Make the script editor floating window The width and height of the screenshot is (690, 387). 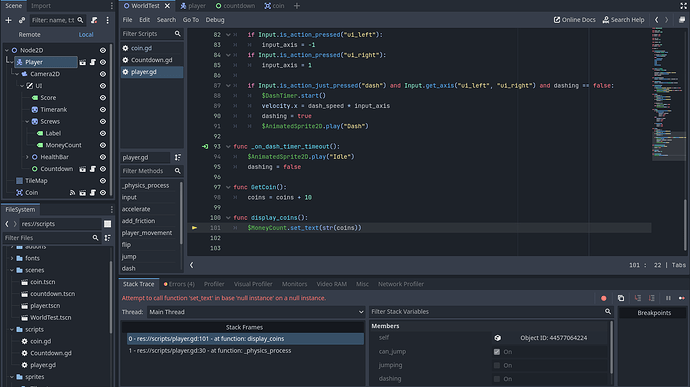682,20
